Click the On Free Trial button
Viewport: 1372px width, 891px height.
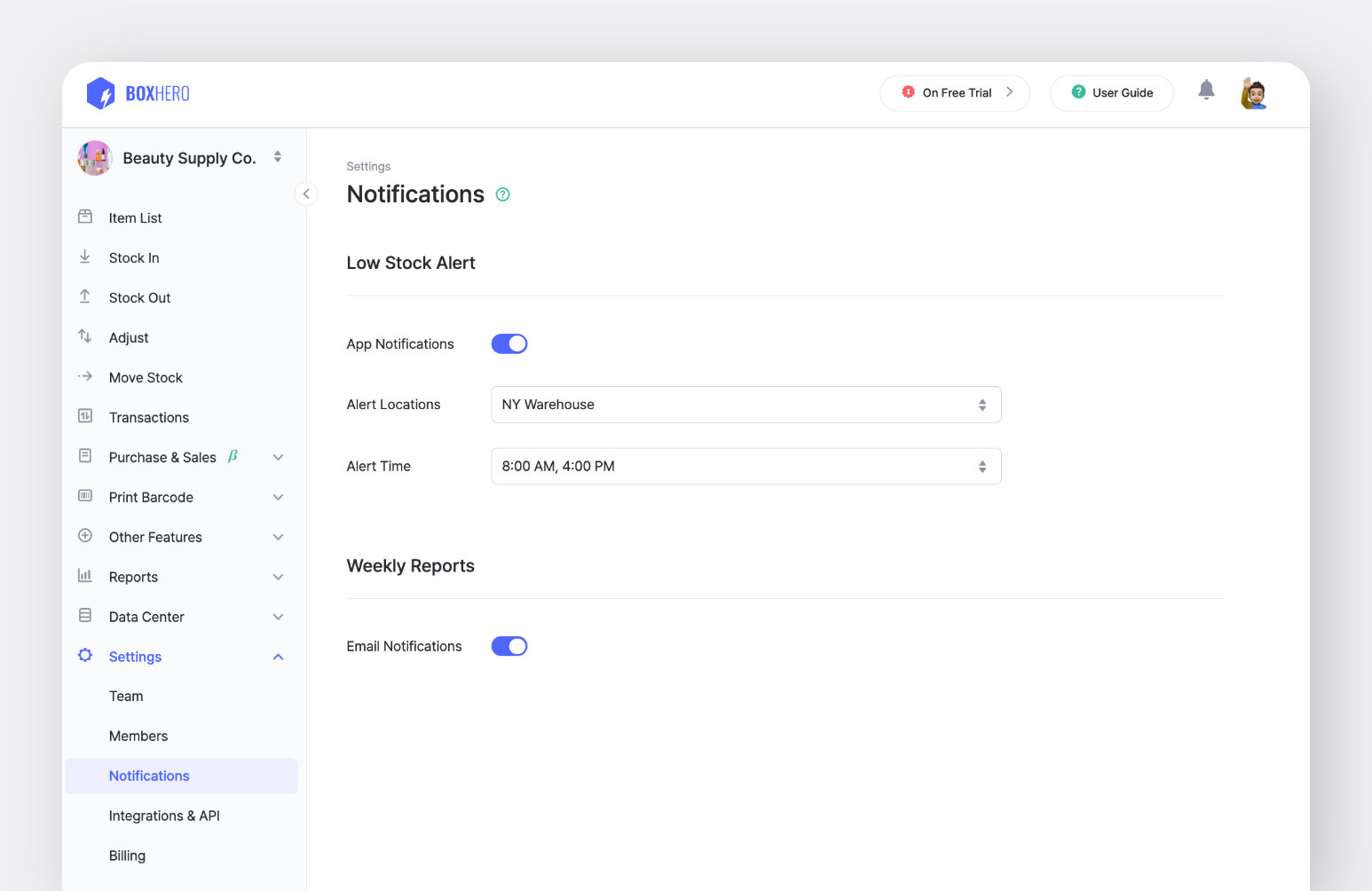[x=955, y=93]
